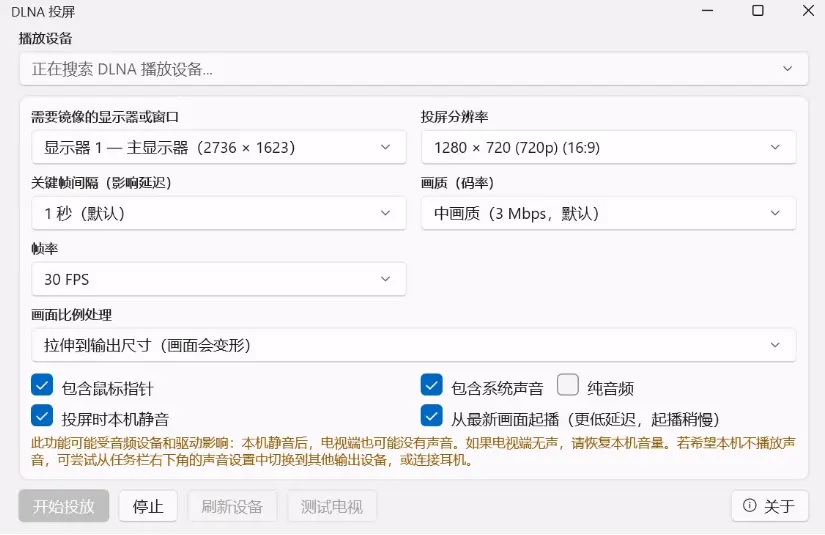
Task: Minimize the DLNA 投屏 window
Action: pyautogui.click(x=708, y=11)
